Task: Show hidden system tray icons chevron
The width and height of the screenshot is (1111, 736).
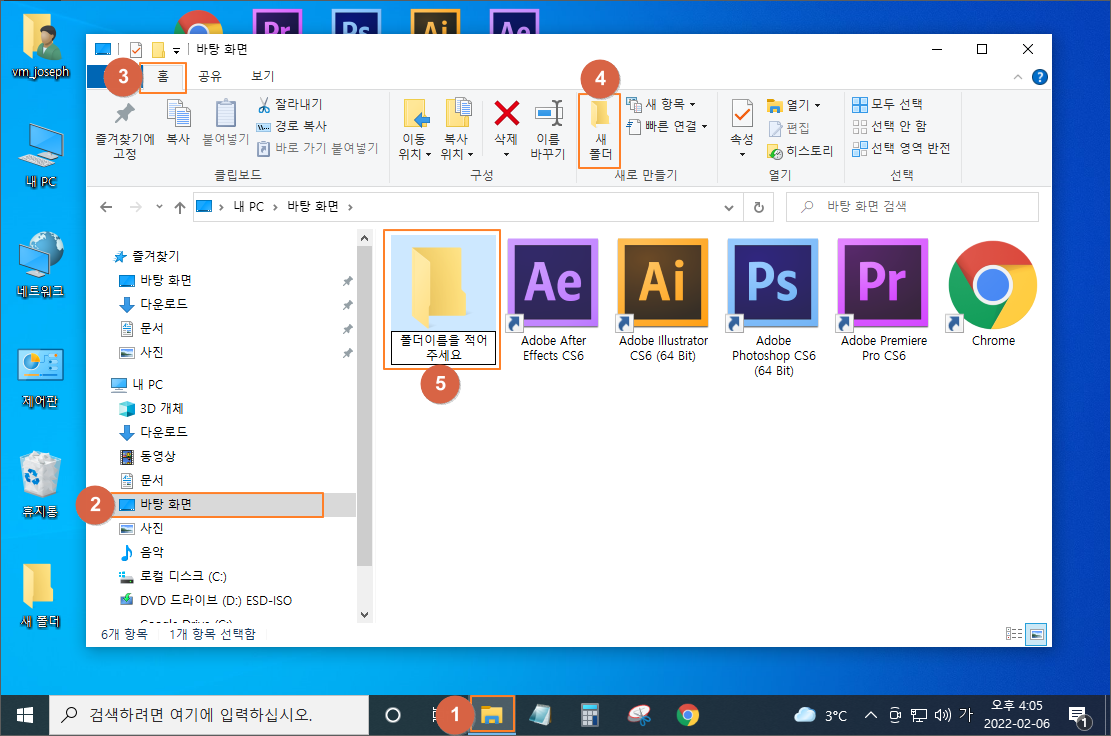Action: (870, 715)
